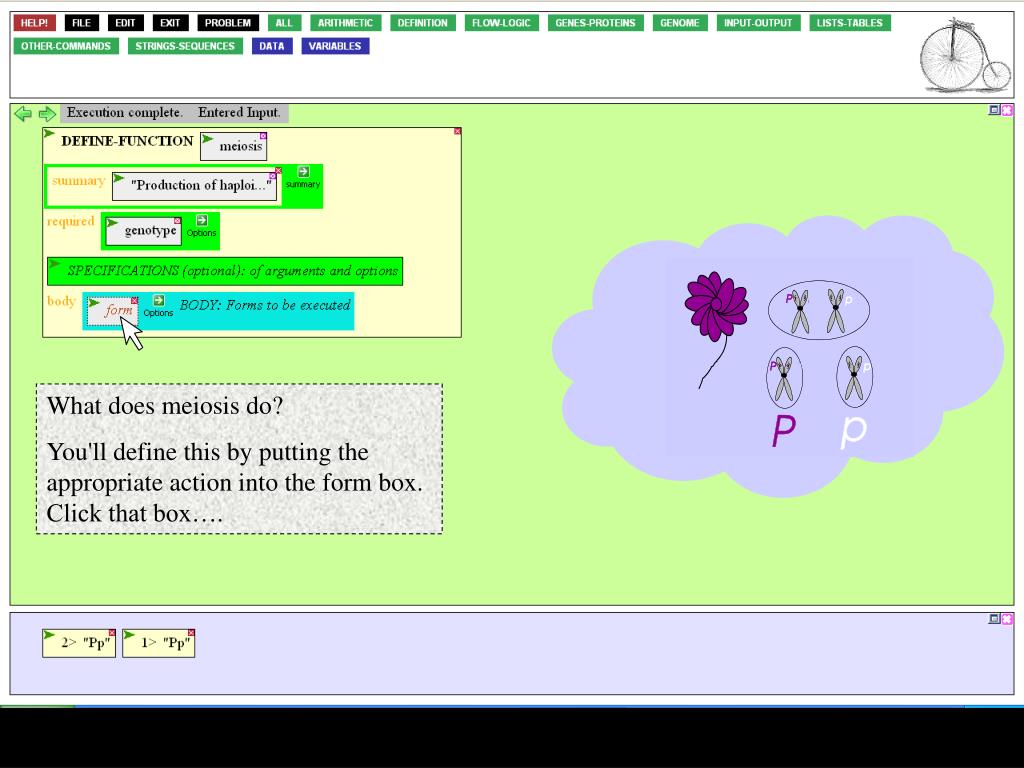Click the 1> "Pp" result box
This screenshot has height=768, width=1024.
click(159, 643)
